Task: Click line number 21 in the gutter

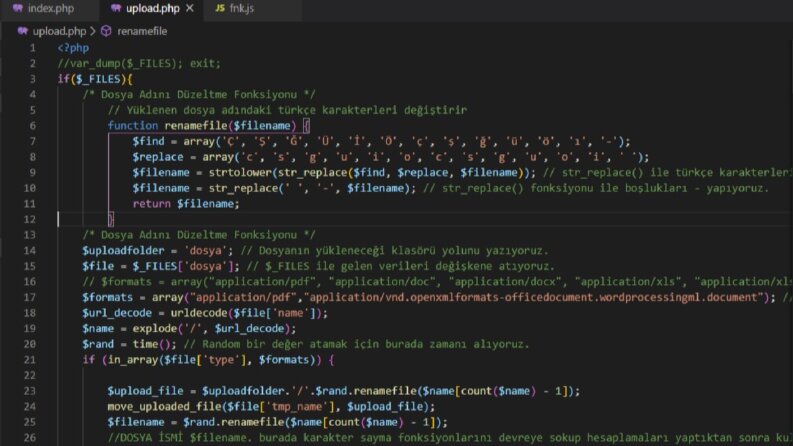Action: coord(30,360)
